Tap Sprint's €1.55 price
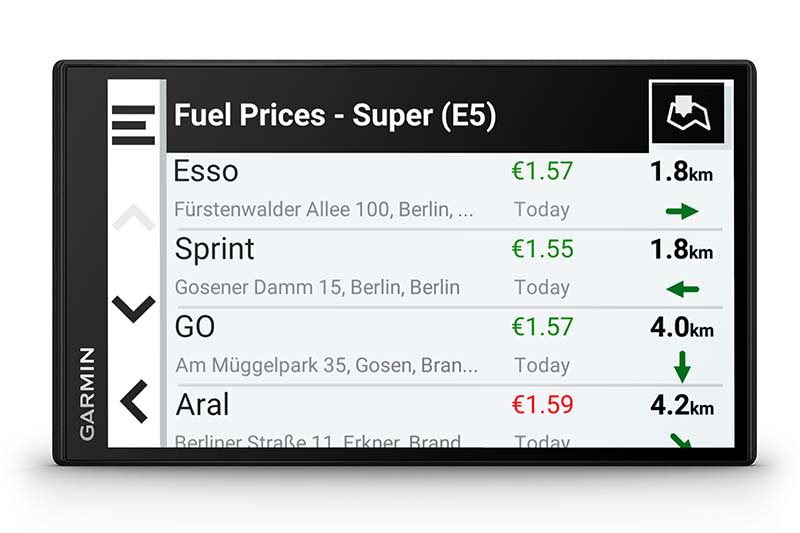Screen dimensions: 800x533 (x=542, y=249)
